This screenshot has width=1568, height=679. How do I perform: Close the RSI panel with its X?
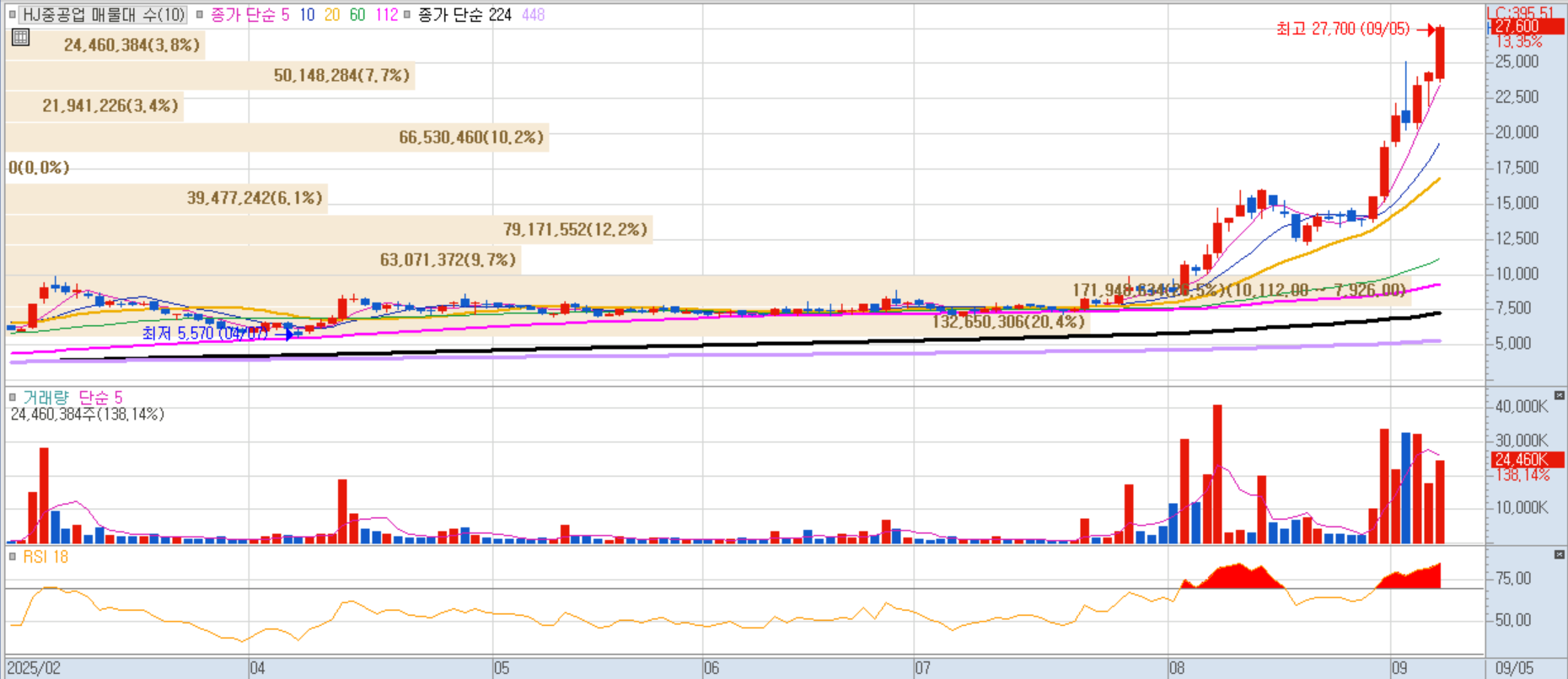[x=1559, y=554]
